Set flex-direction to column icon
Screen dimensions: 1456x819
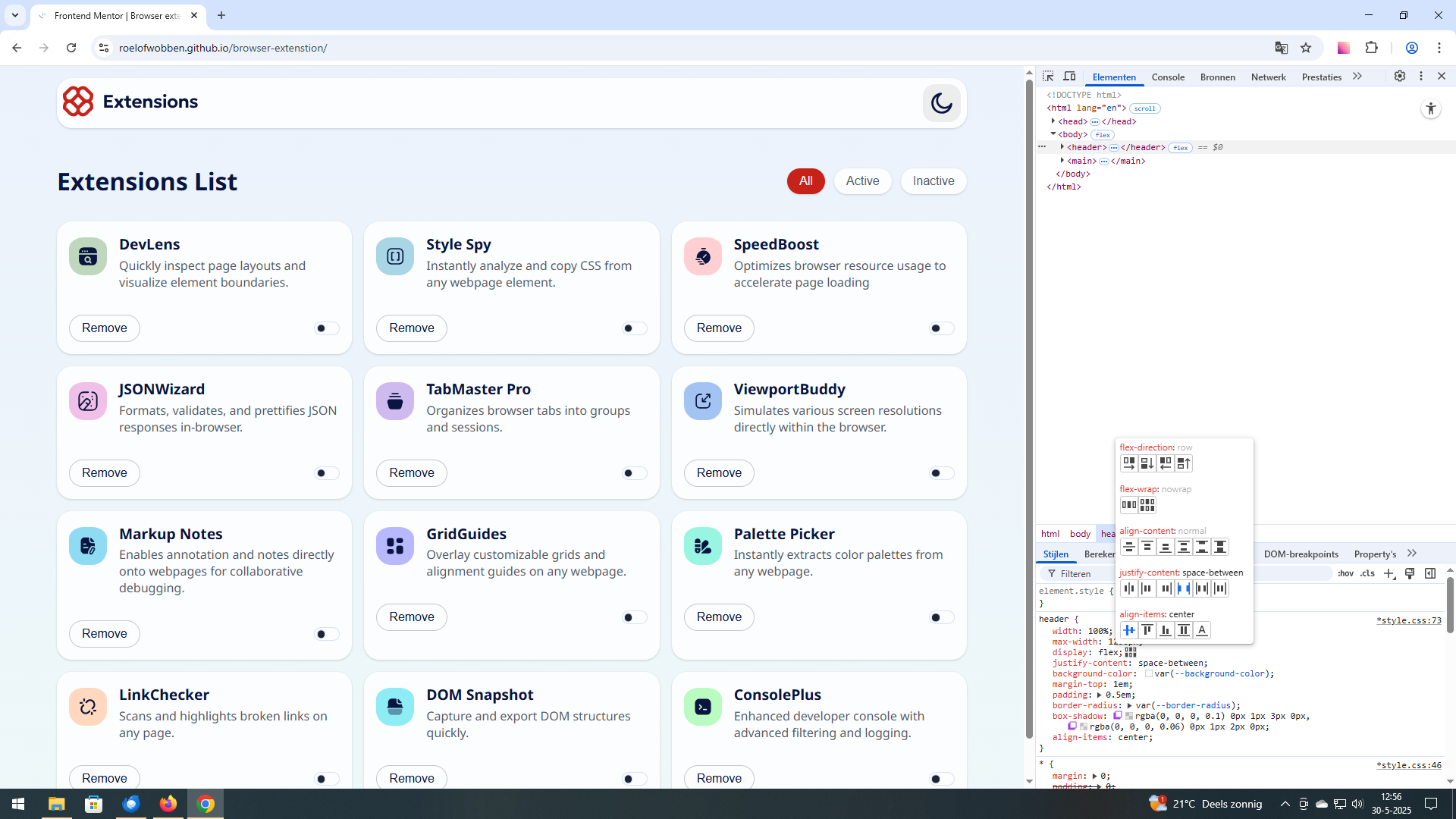pos(1147,463)
